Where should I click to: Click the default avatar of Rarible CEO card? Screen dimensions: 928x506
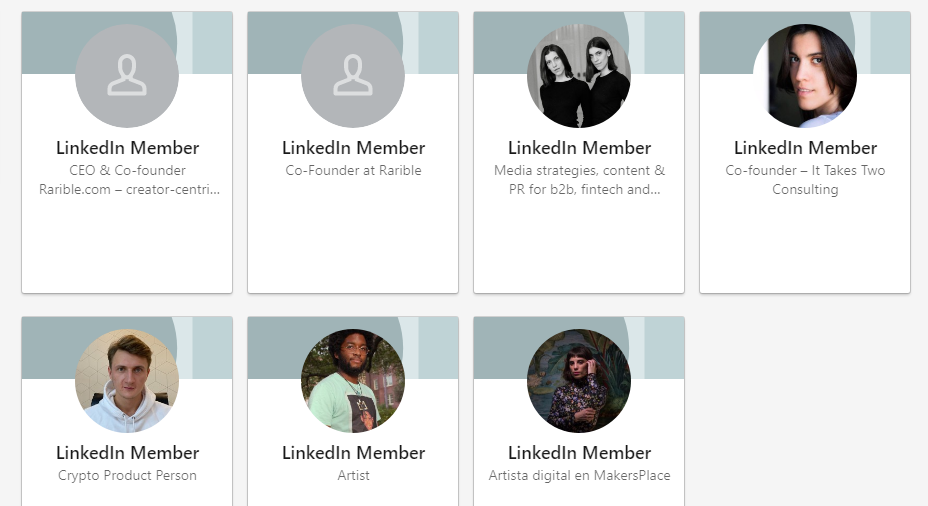127,76
